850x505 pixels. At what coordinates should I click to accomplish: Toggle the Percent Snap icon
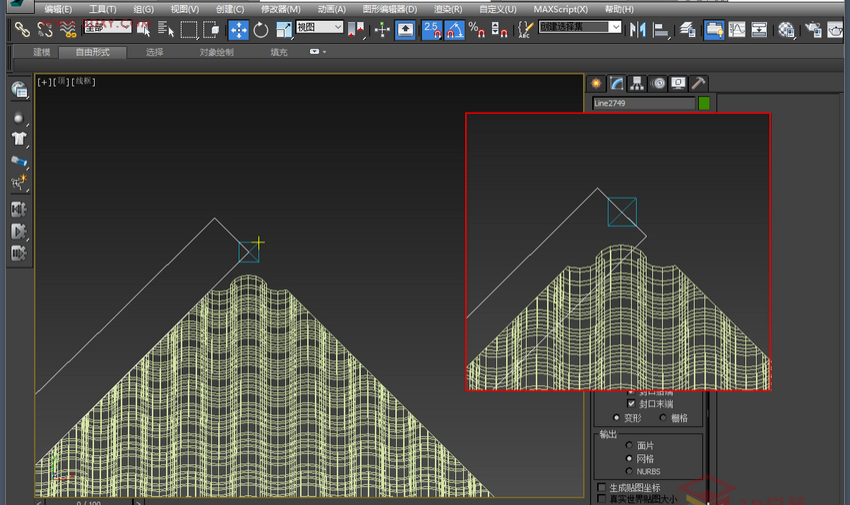coord(476,29)
